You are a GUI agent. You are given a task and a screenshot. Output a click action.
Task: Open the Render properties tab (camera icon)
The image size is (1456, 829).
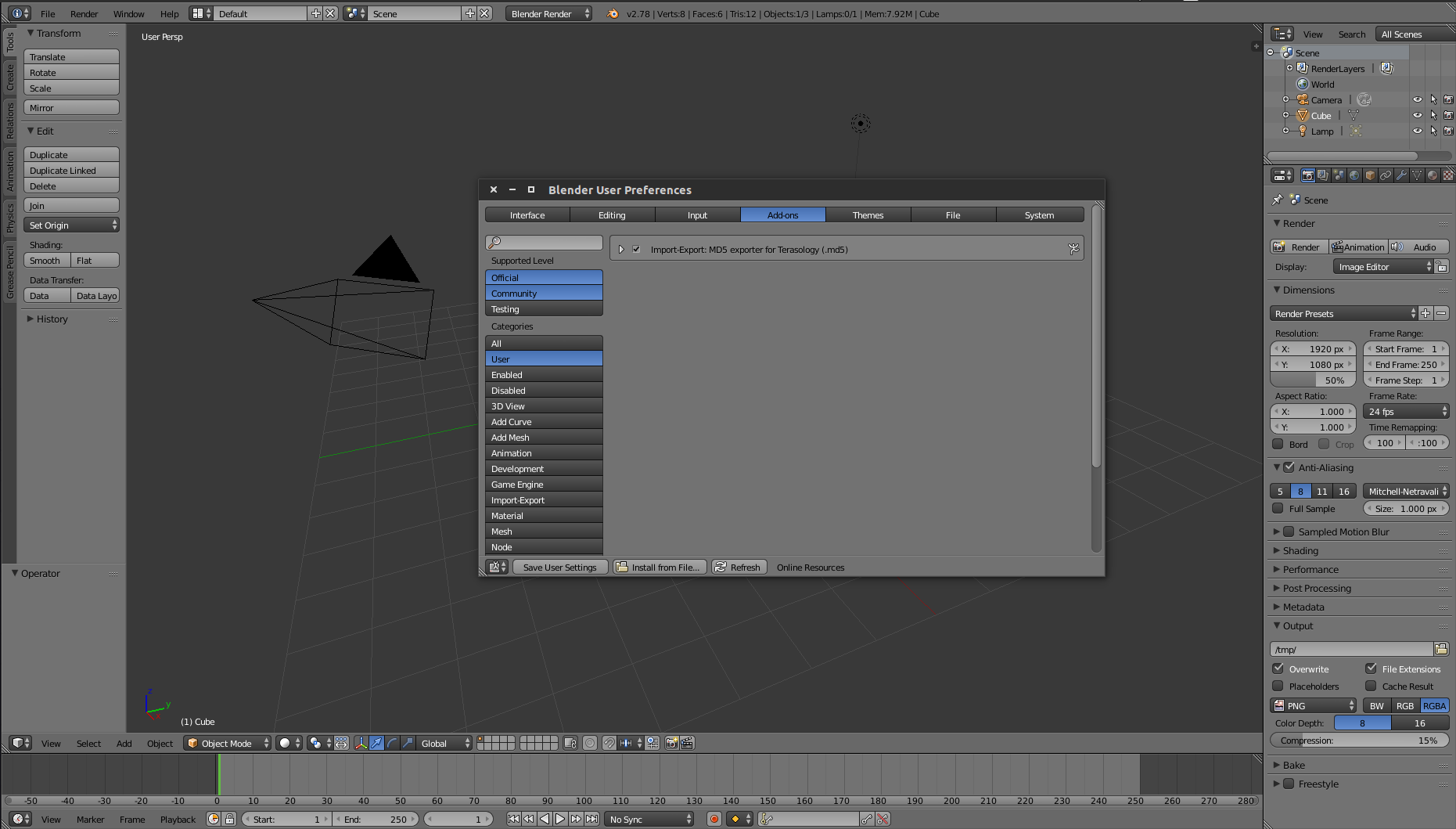pyautogui.click(x=1307, y=175)
